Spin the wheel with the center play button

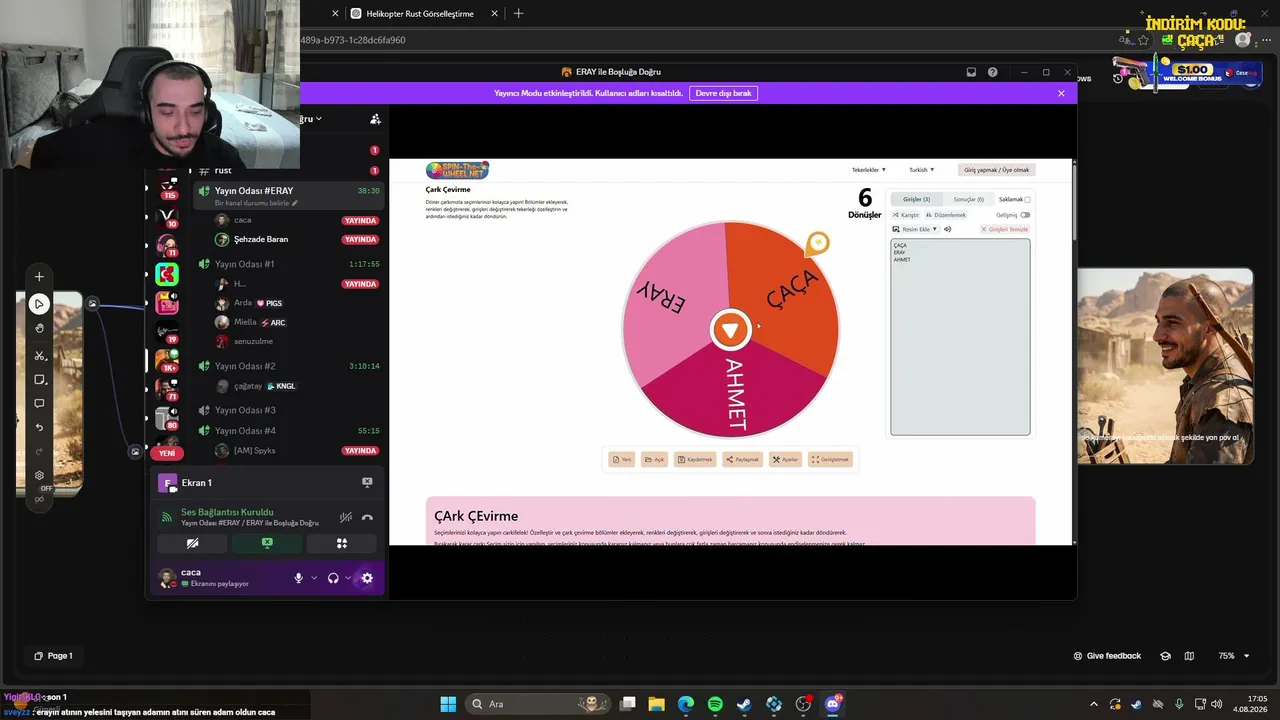coord(730,330)
